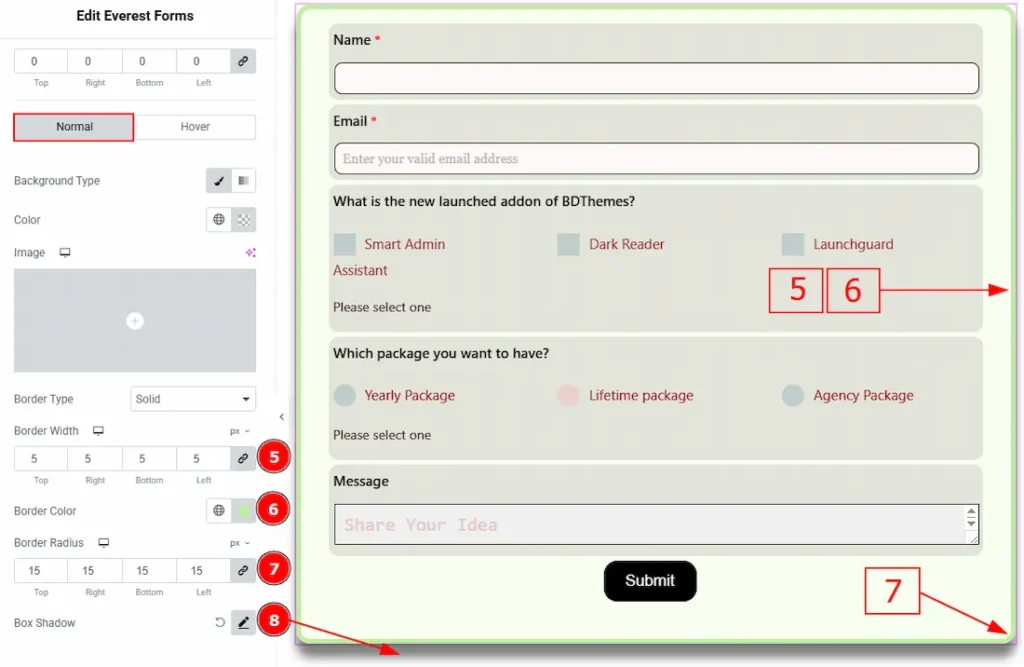Change Border Width unit from px
The image size is (1024, 667).
tap(240, 431)
